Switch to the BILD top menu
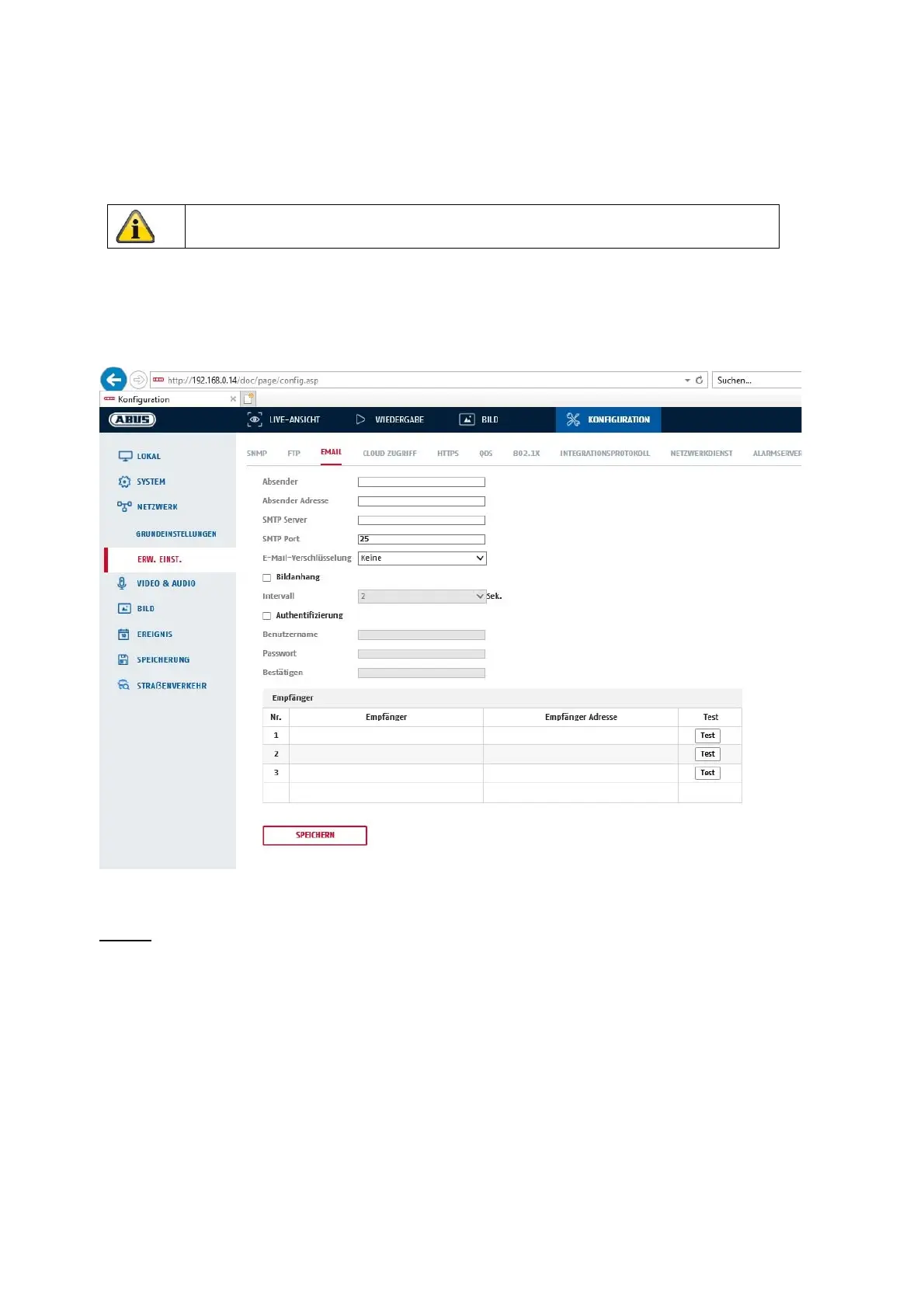Viewport: 924px width, 1308px height. click(490, 419)
